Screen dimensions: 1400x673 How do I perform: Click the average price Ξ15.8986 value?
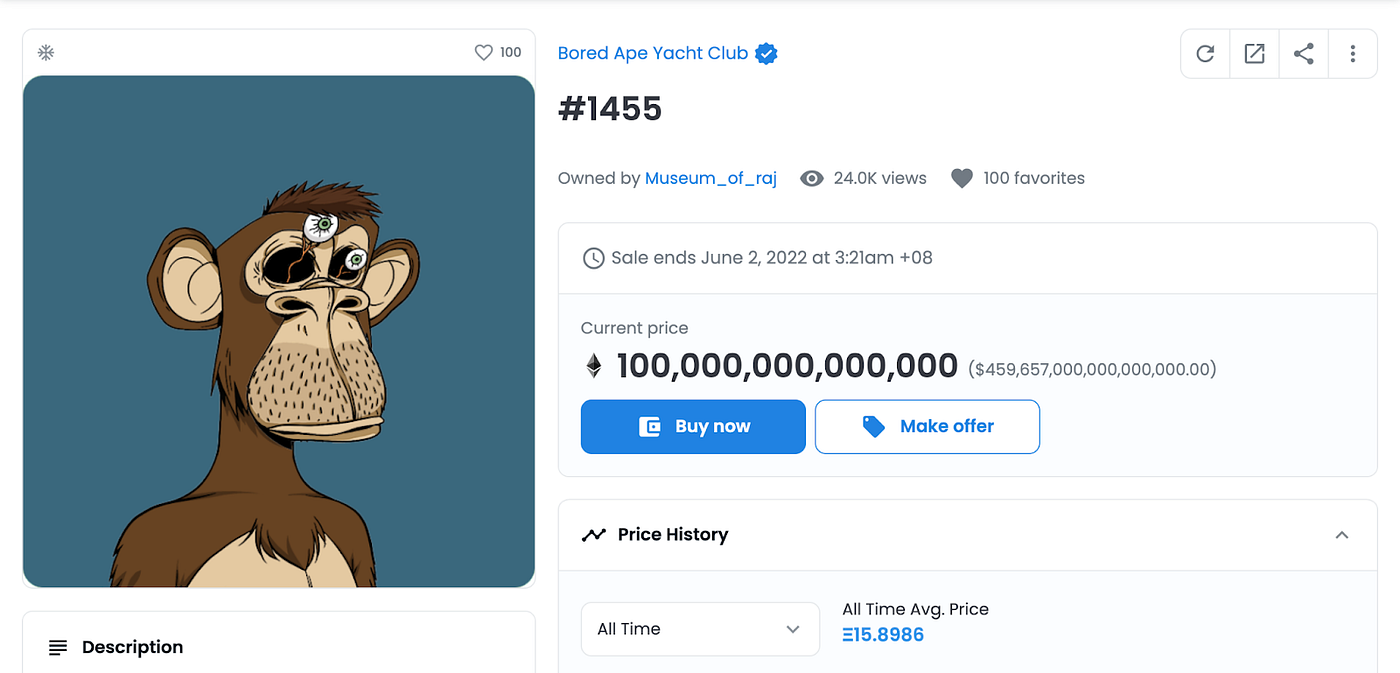[x=883, y=635]
